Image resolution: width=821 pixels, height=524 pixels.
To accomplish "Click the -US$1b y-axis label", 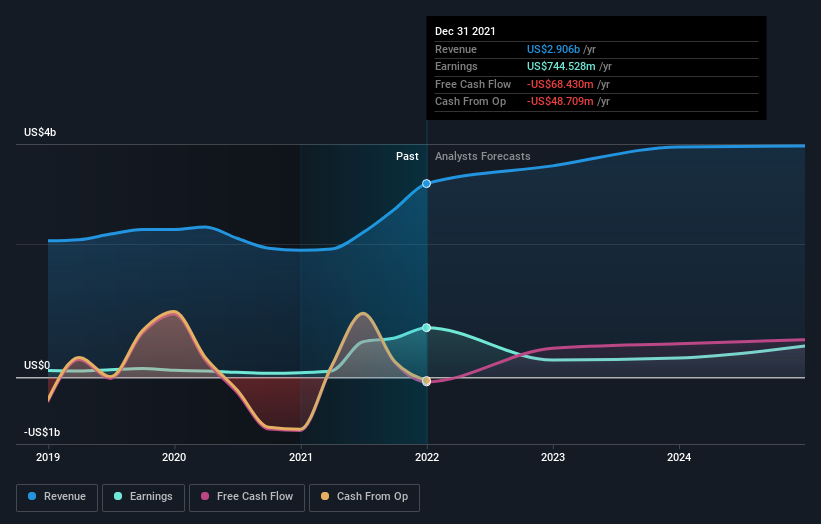I will (x=42, y=432).
